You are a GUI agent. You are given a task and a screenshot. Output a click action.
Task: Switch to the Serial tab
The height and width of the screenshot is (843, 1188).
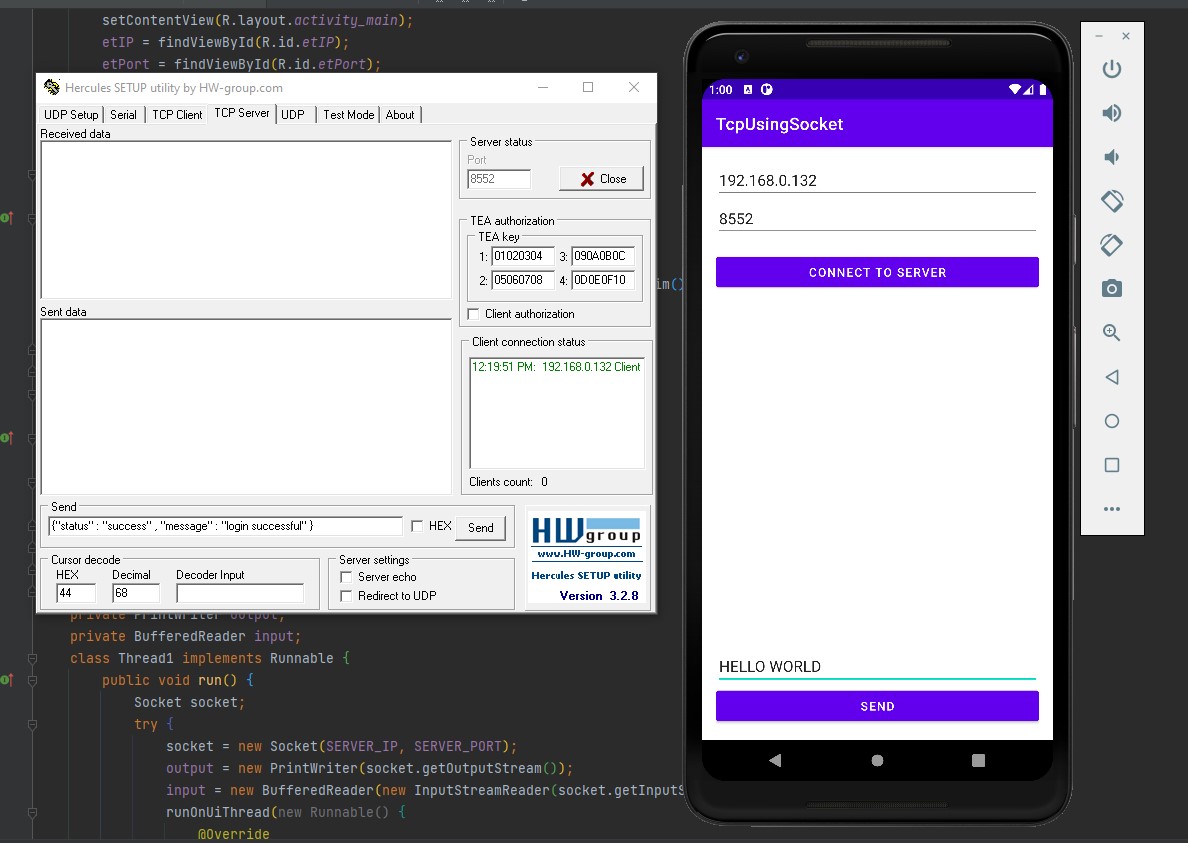(123, 114)
